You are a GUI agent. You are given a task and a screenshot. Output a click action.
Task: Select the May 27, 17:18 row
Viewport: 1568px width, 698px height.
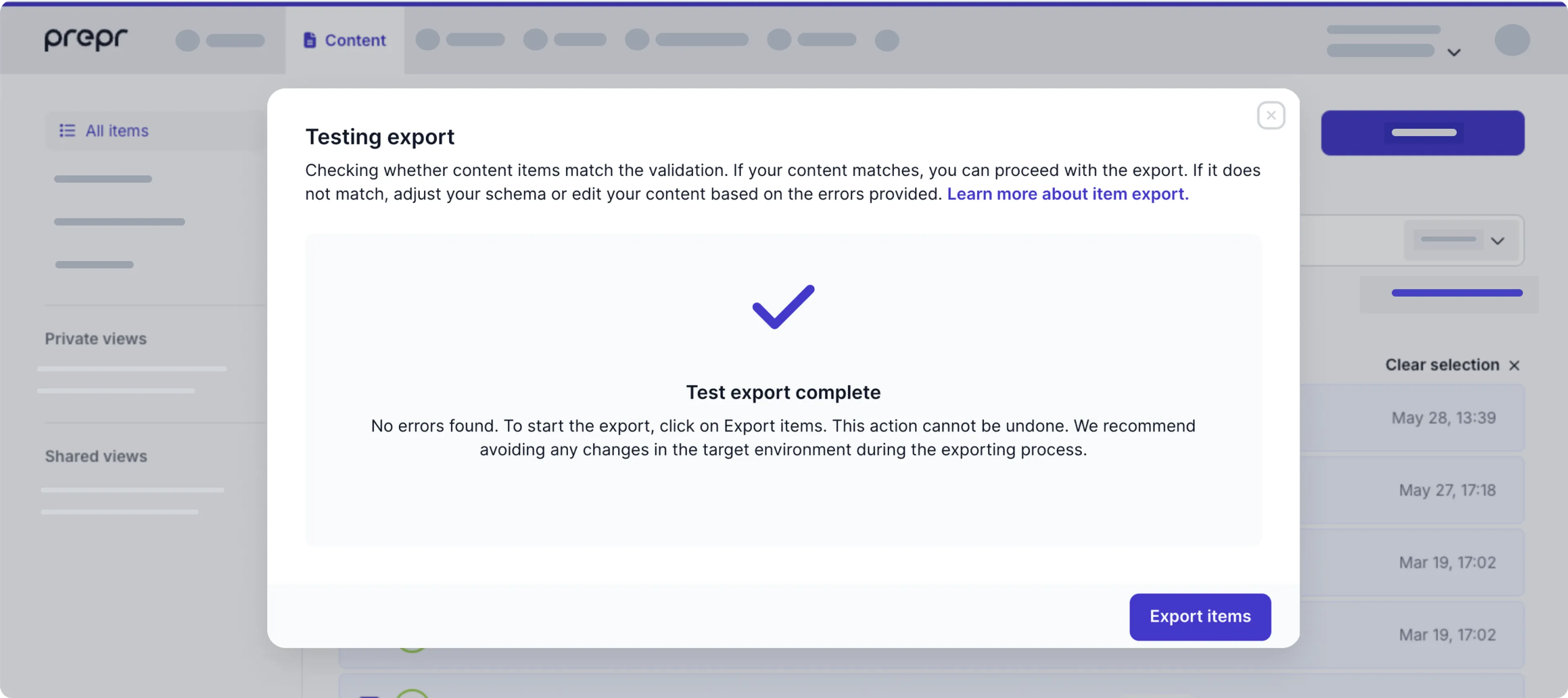(x=1412, y=490)
